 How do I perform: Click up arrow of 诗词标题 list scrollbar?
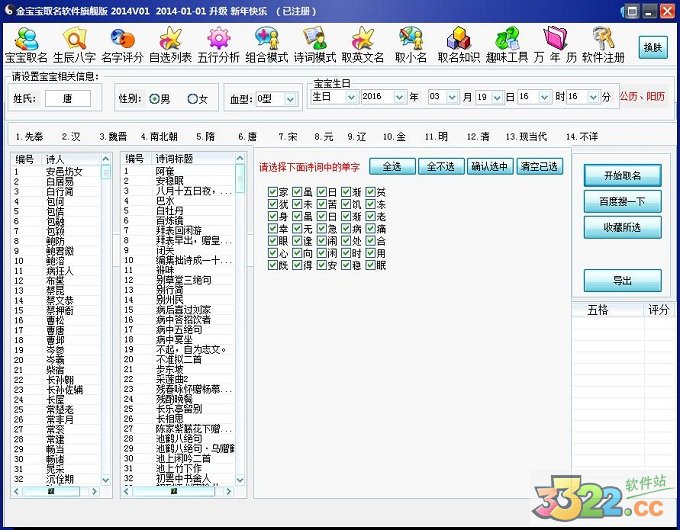[x=240, y=158]
